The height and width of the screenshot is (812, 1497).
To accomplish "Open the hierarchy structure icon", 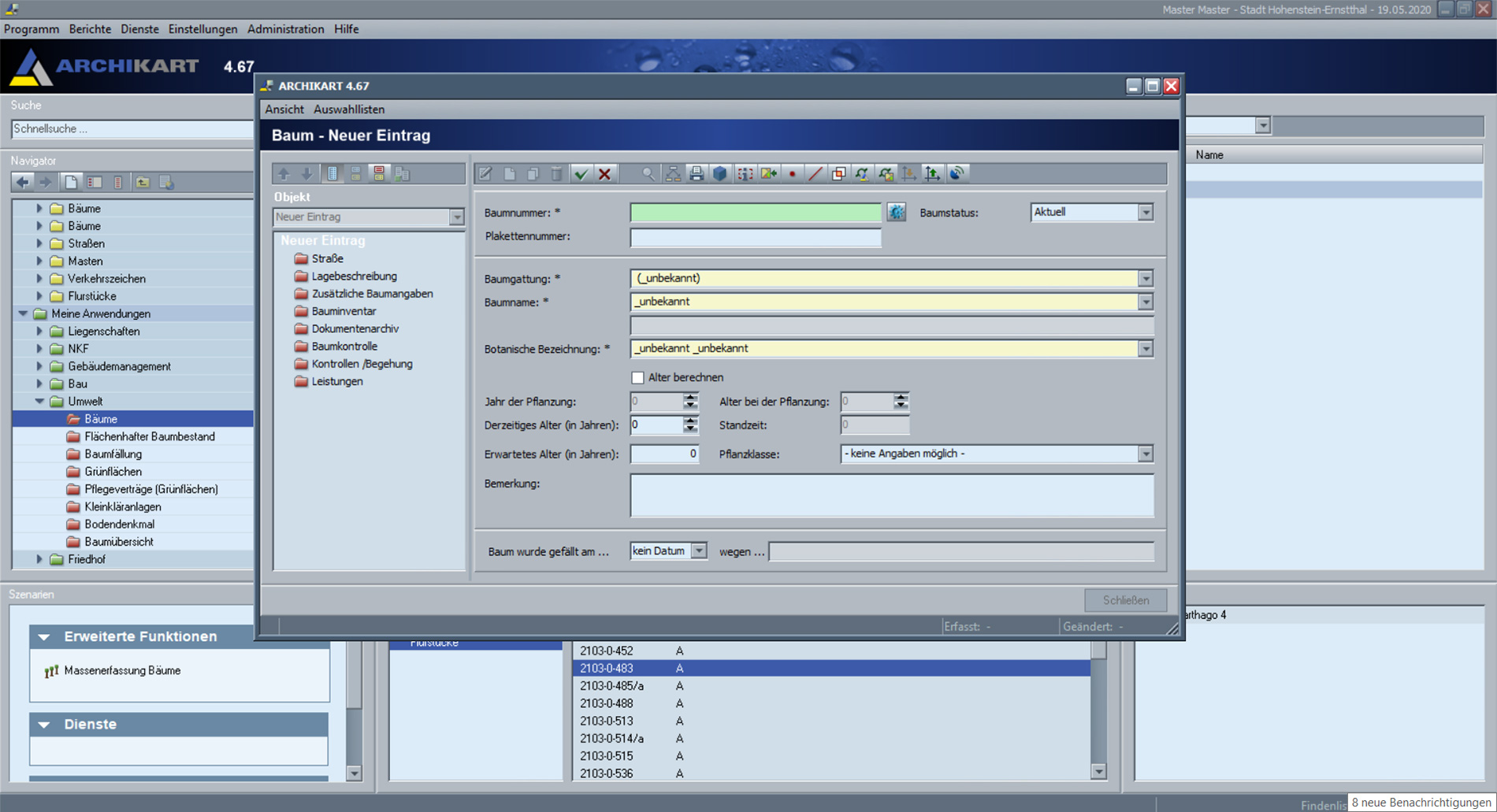I will pyautogui.click(x=673, y=174).
